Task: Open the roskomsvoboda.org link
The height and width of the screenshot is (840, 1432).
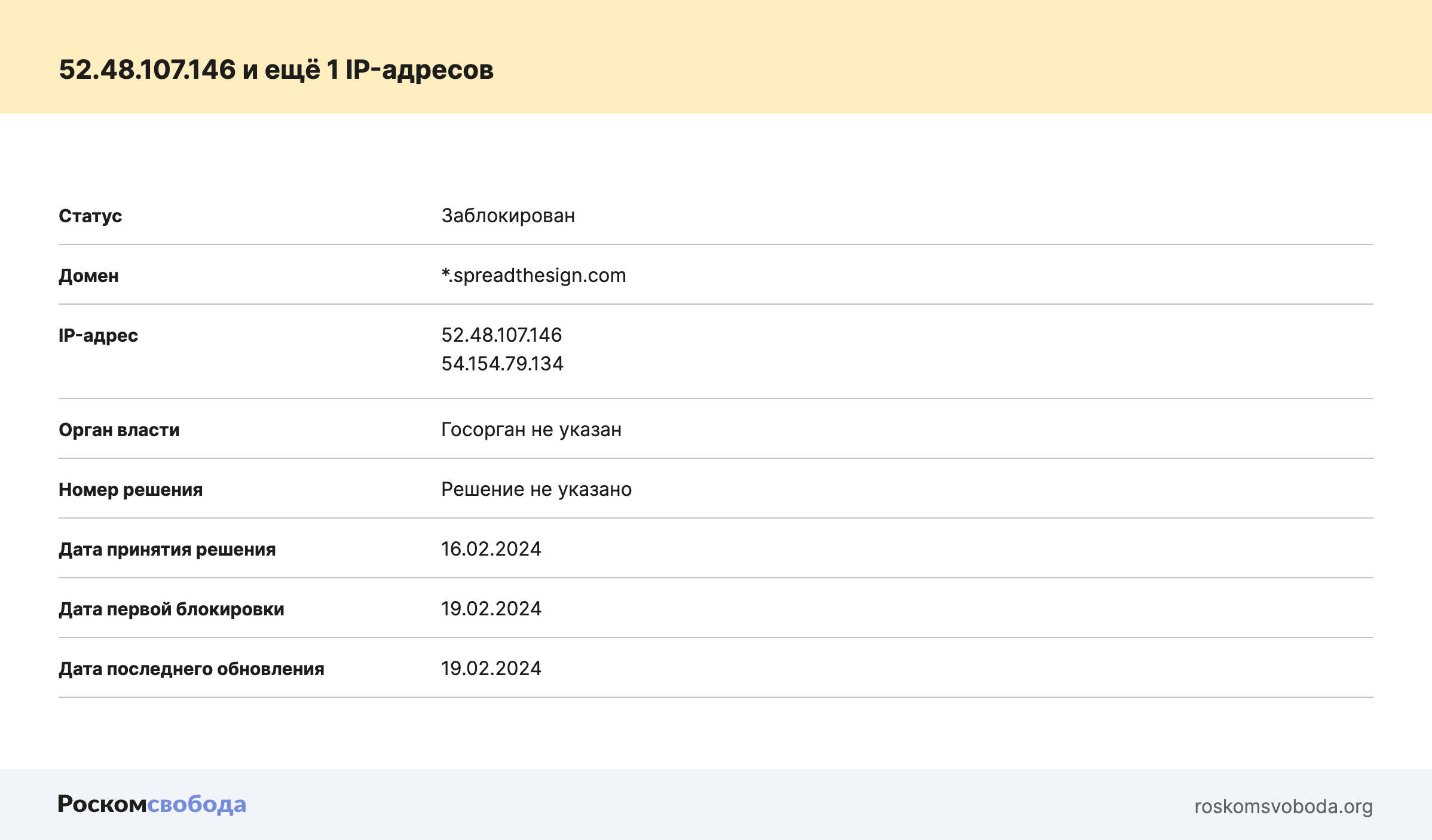Action: click(x=1283, y=807)
